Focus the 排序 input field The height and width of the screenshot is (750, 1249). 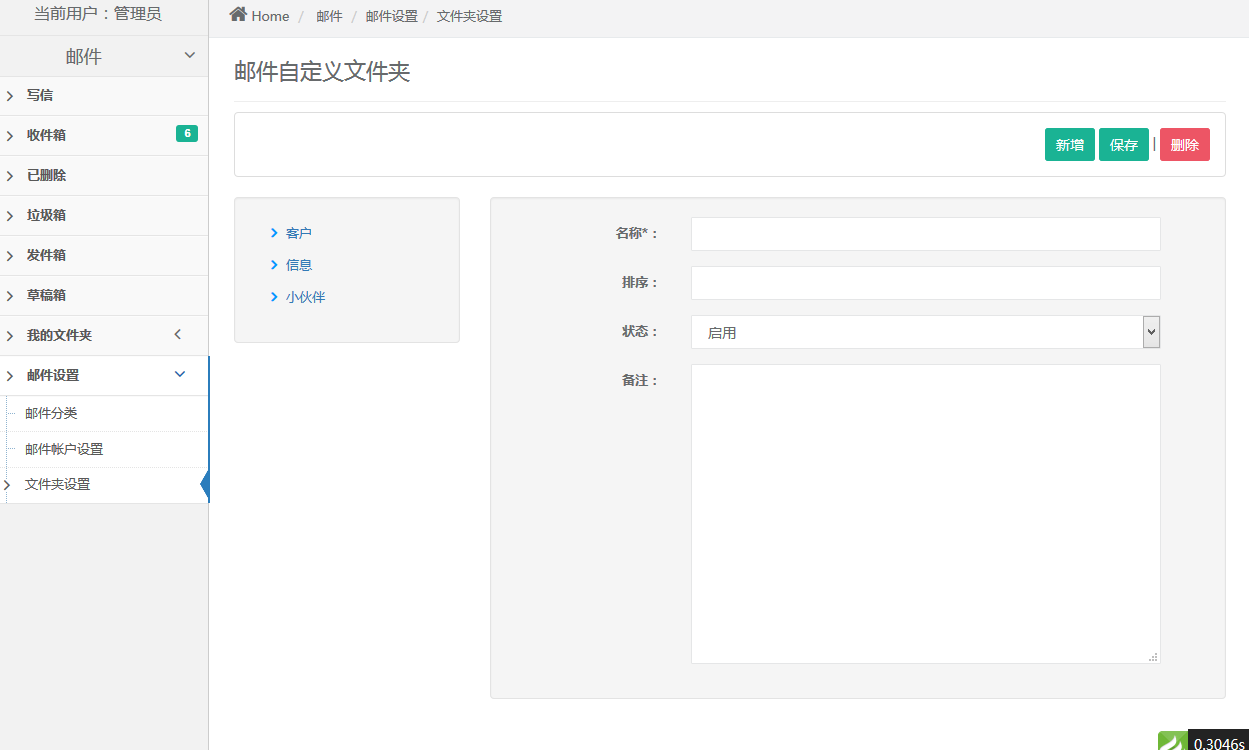pos(926,283)
